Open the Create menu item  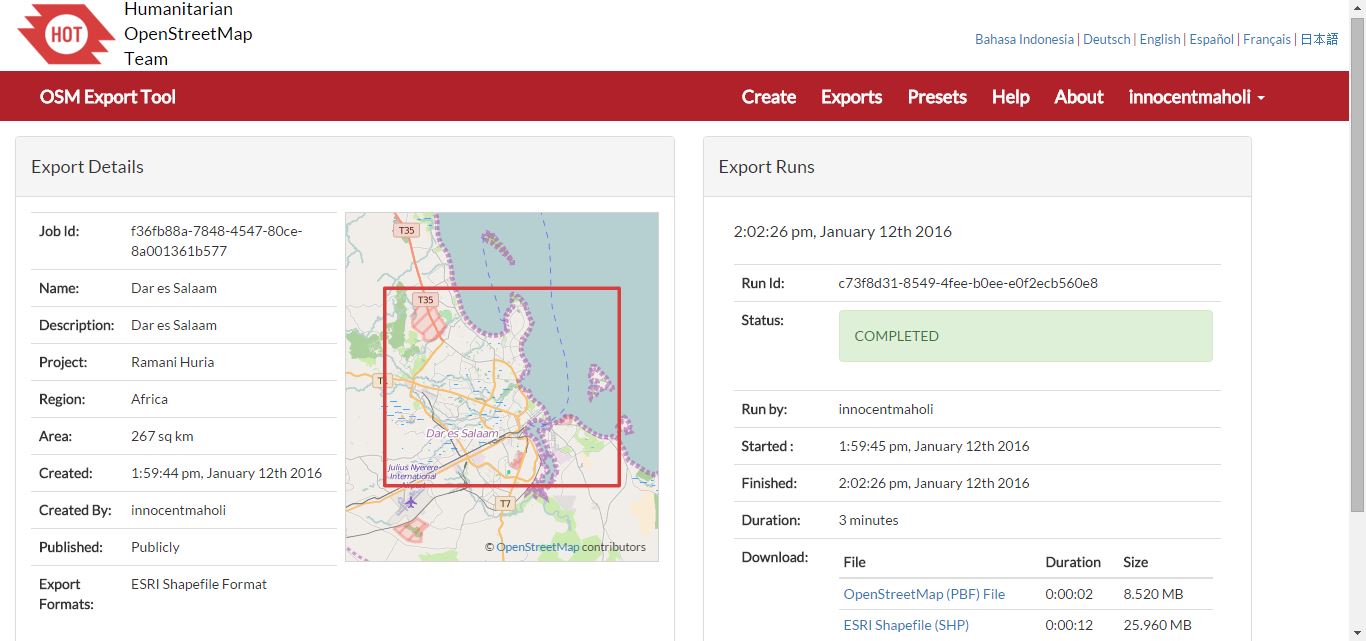[769, 97]
